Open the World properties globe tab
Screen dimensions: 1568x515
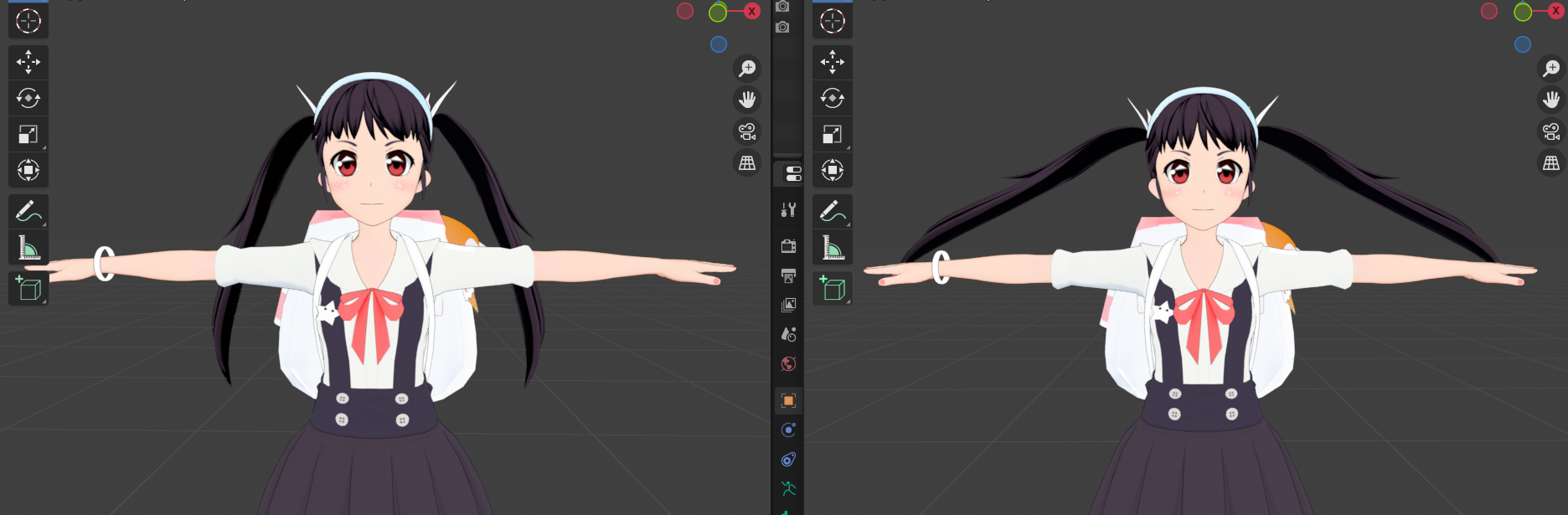[788, 363]
